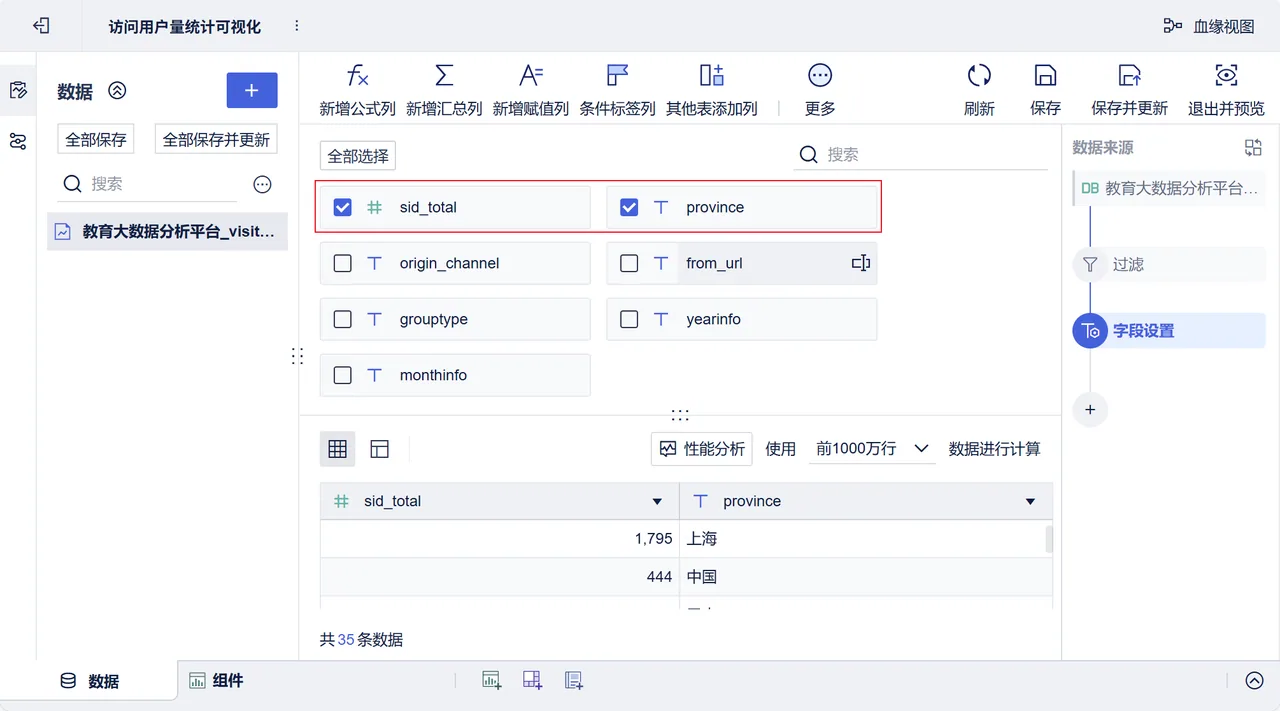The width and height of the screenshot is (1280, 711).
Task: Click 新增公式列 tool
Action: 358,90
